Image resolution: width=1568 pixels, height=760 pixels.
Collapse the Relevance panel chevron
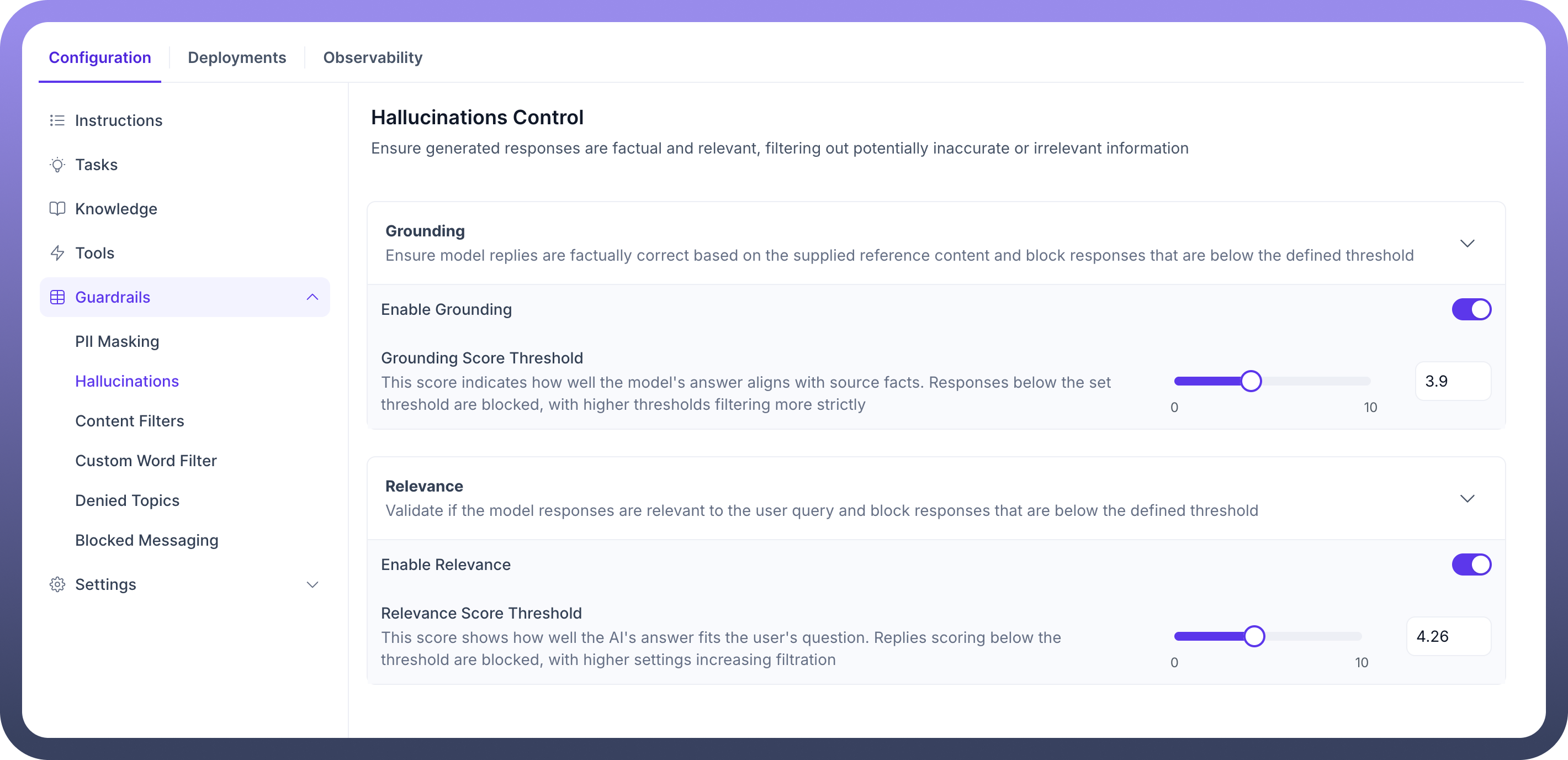(x=1467, y=498)
